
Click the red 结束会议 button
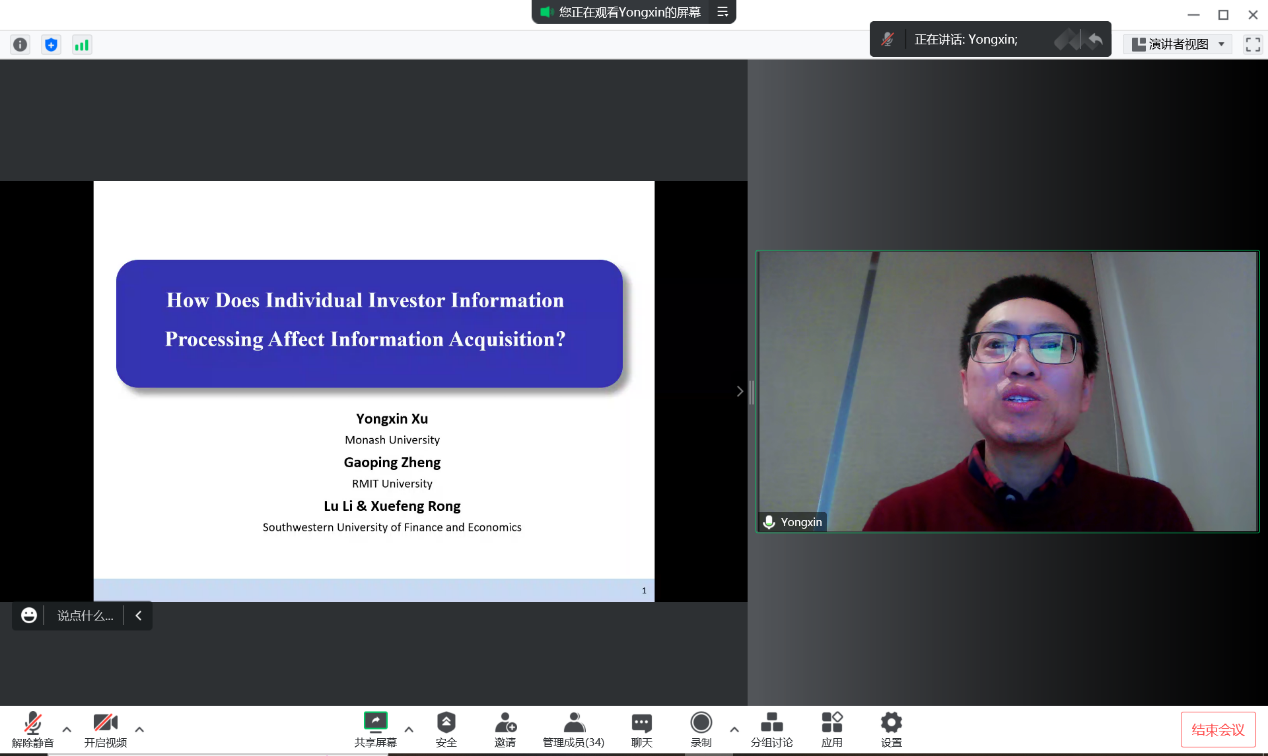coord(1218,730)
